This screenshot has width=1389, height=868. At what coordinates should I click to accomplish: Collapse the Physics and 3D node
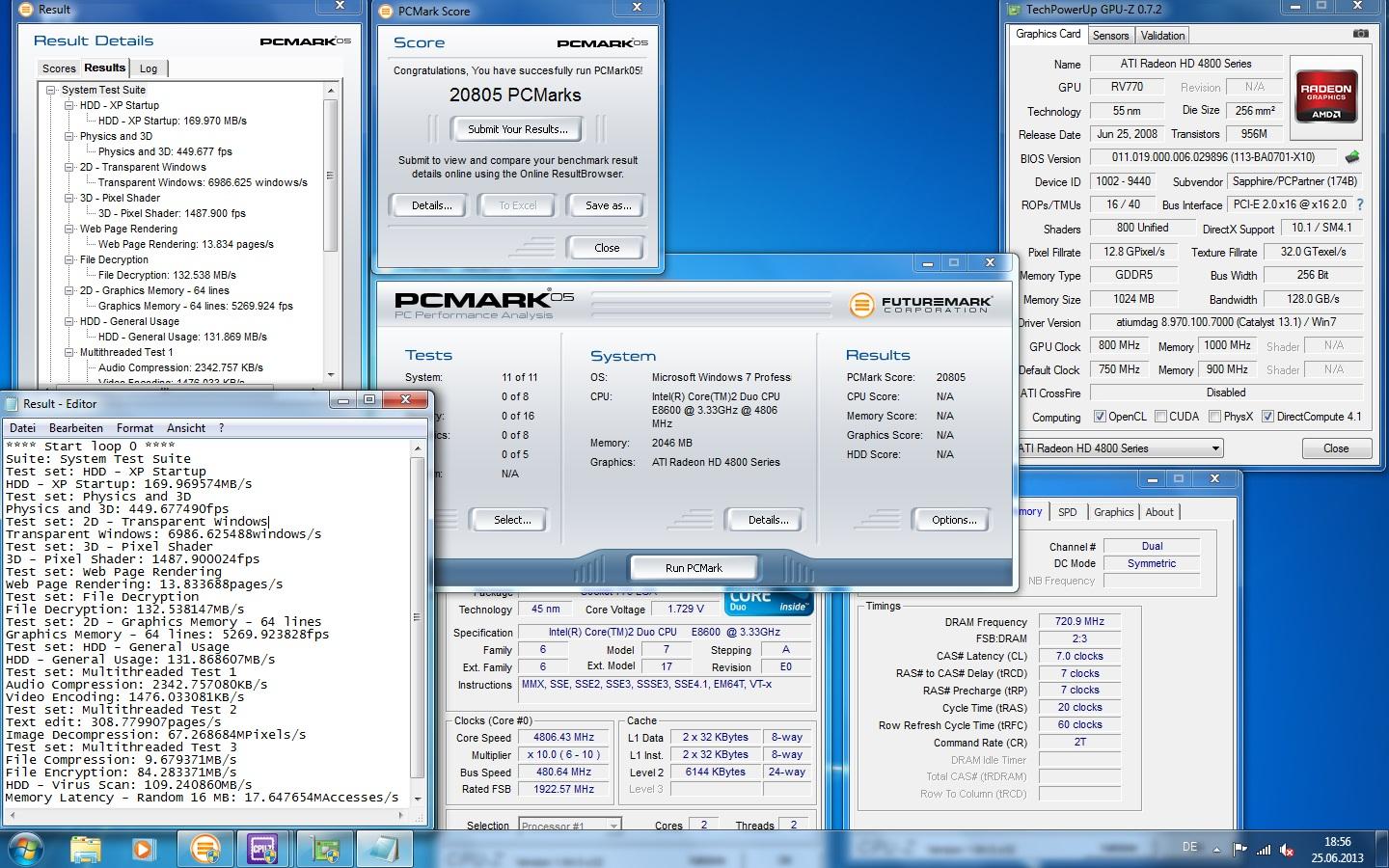pos(69,136)
